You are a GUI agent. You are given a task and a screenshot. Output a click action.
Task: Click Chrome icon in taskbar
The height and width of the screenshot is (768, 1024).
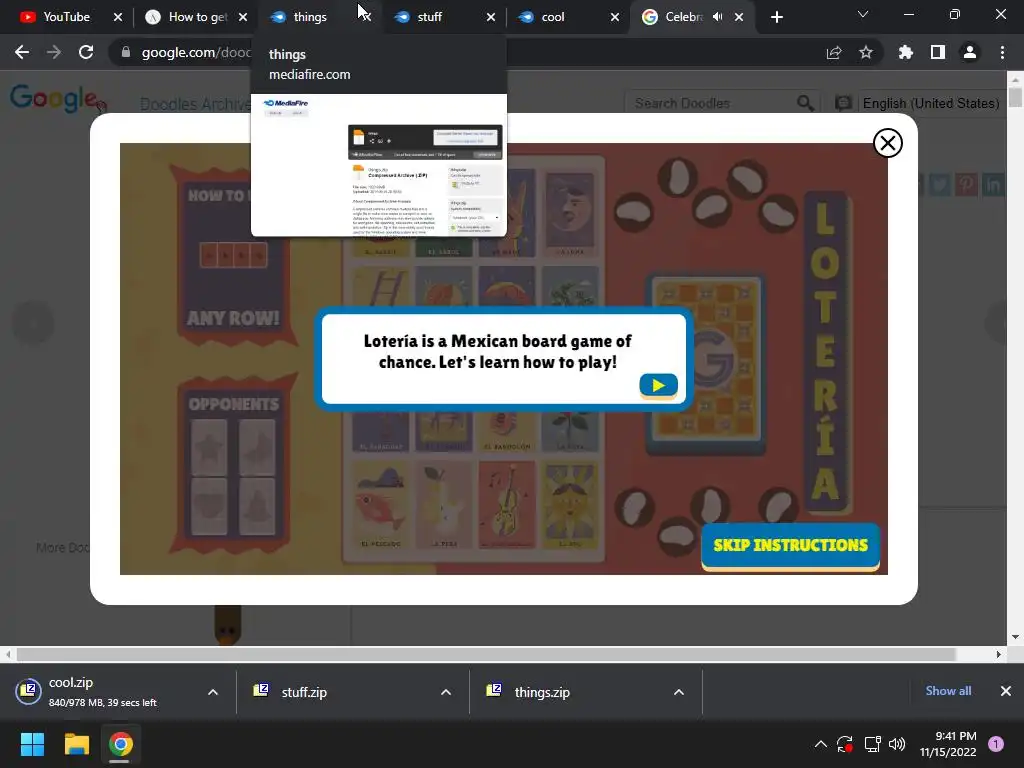click(120, 744)
